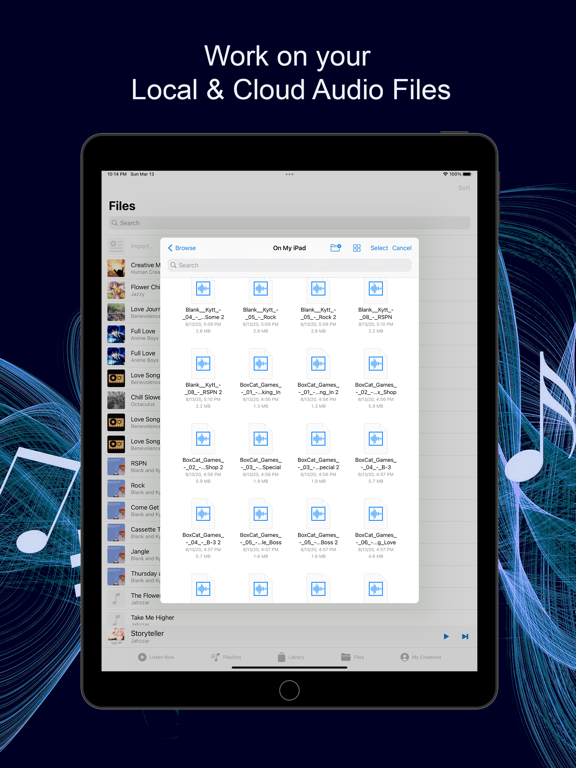
Task: Pick BoxCat_Games_-_02_-...x_Shop file
Action: (x=376, y=378)
